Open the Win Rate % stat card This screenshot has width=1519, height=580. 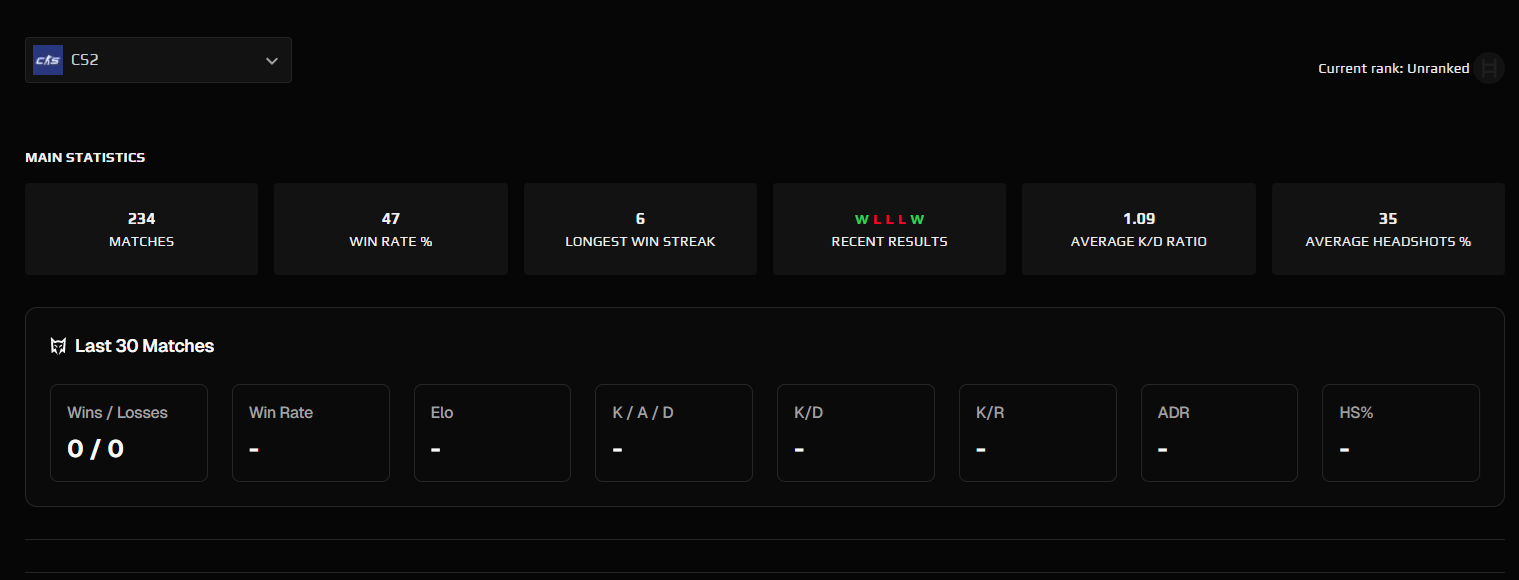(x=390, y=228)
